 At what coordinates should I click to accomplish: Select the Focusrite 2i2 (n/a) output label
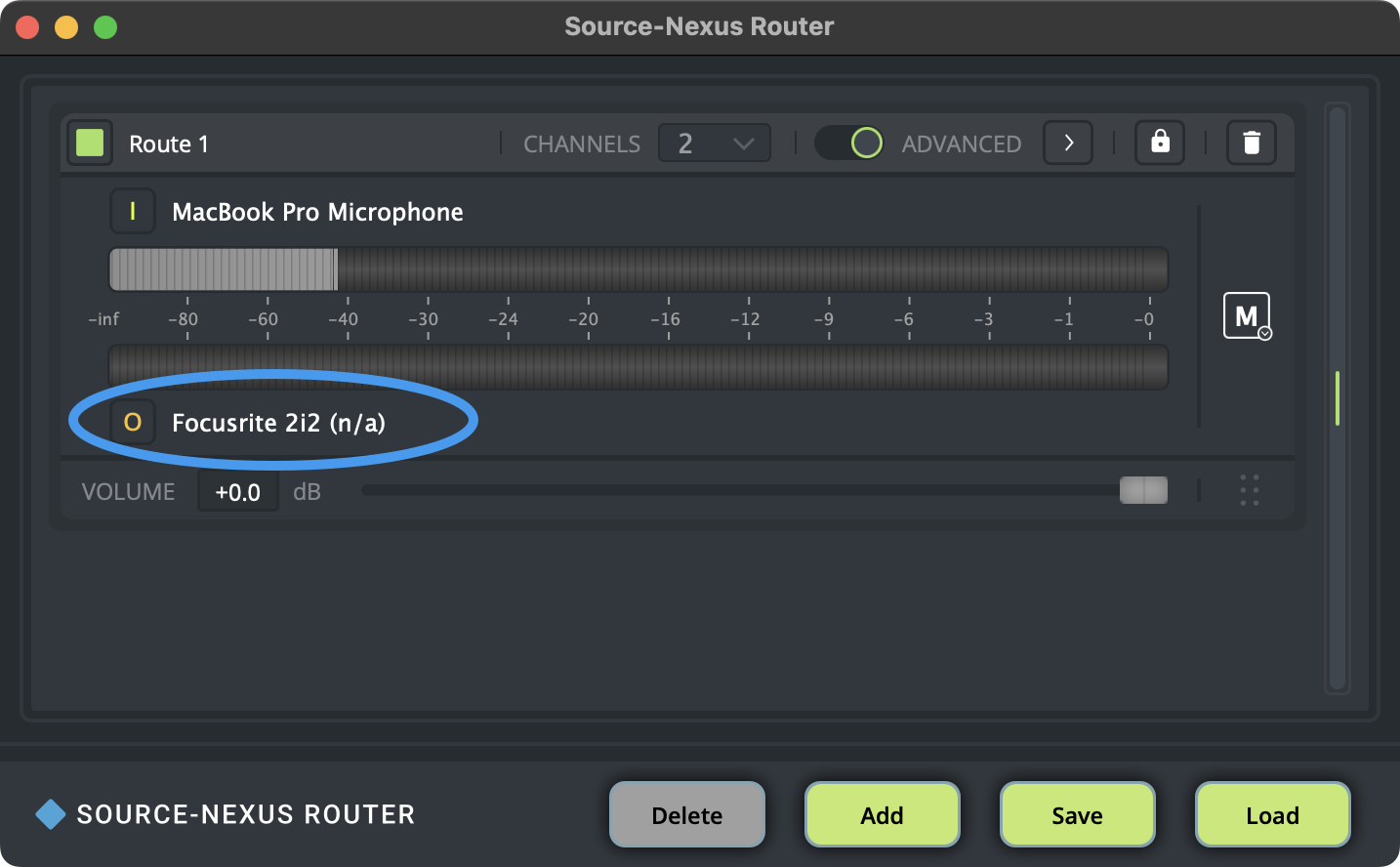point(278,423)
